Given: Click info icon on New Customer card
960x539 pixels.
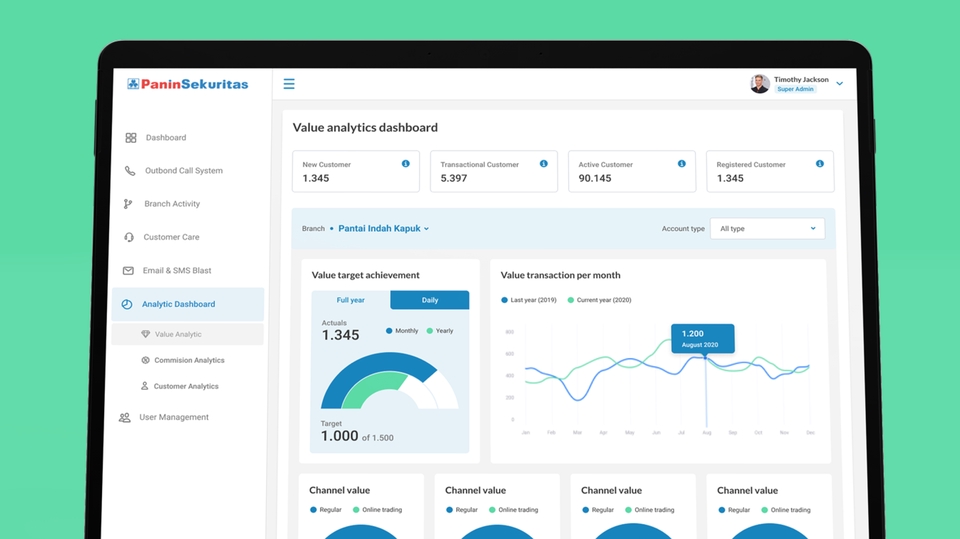Looking at the screenshot, I should (405, 164).
